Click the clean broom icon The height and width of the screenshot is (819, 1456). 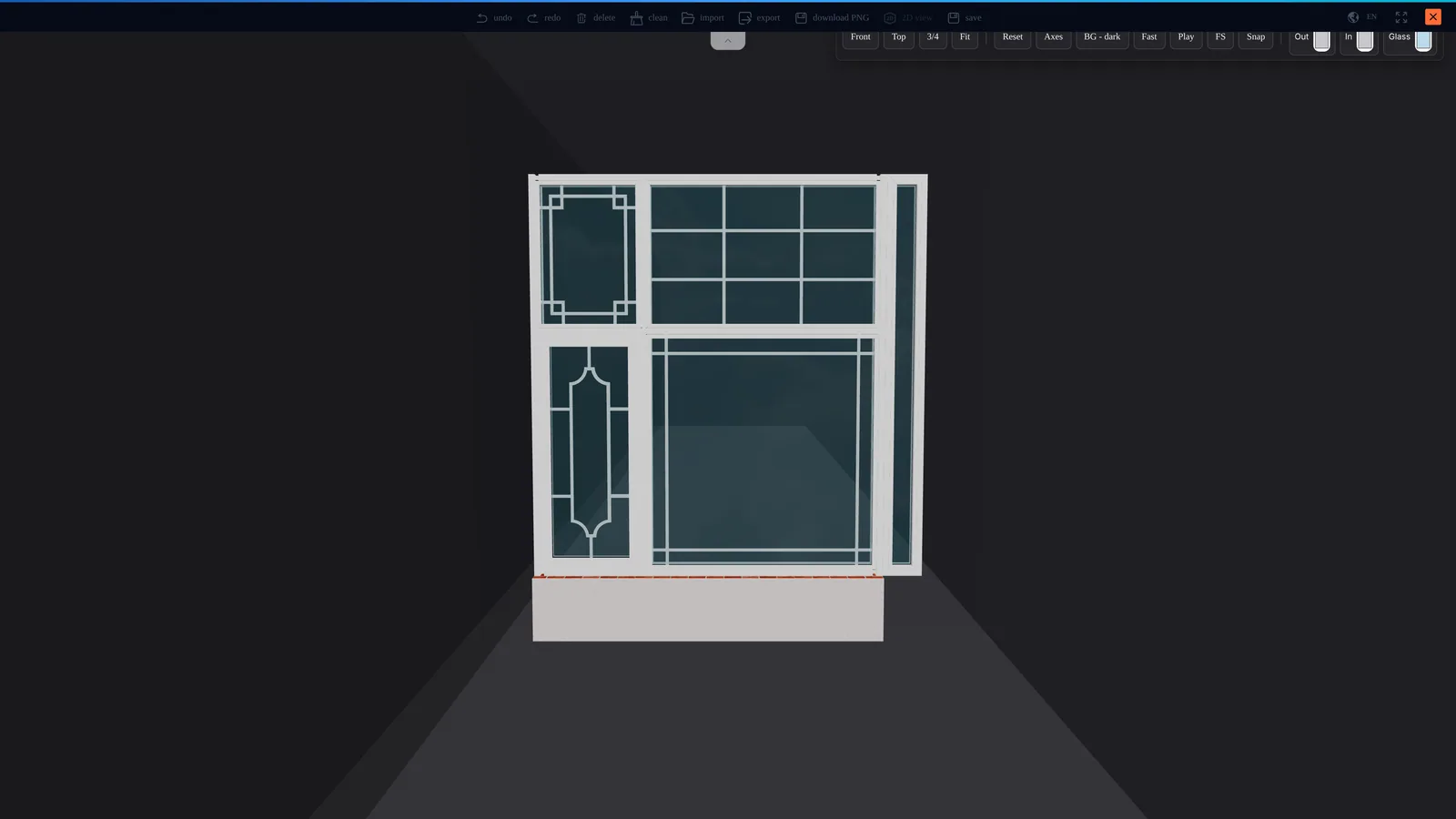[x=637, y=17]
